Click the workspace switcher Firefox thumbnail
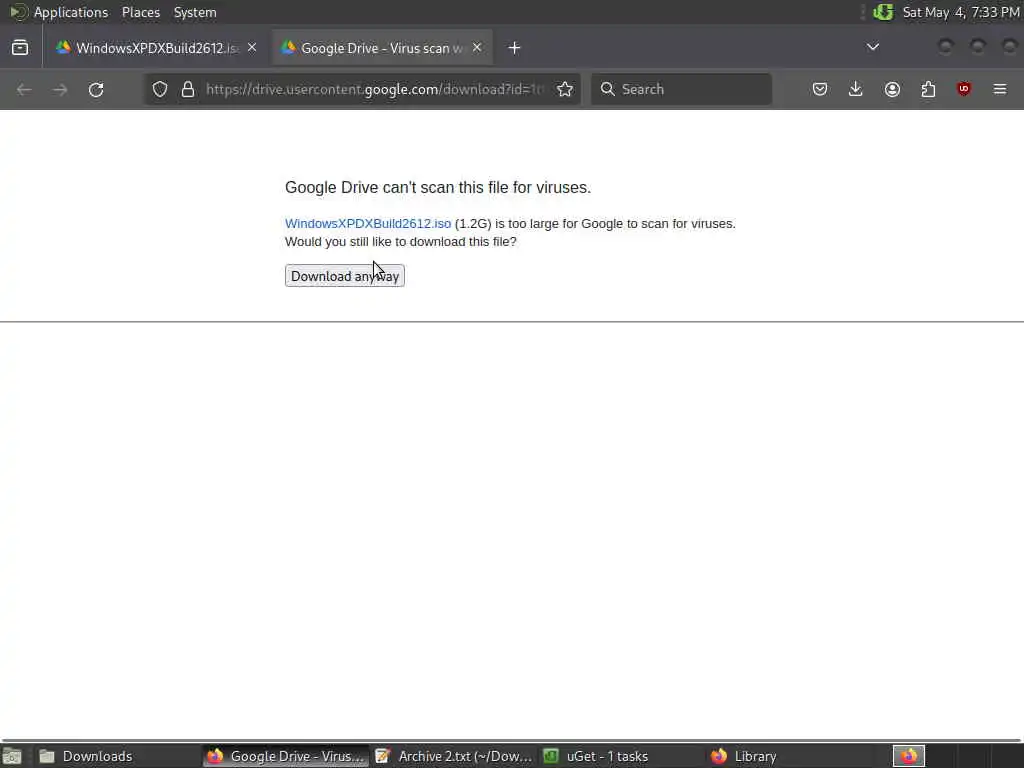 coord(909,756)
